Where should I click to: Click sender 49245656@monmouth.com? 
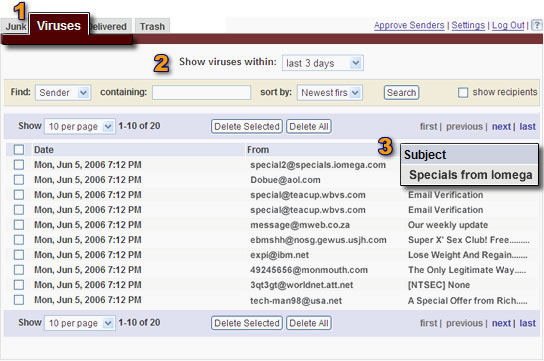click(309, 270)
